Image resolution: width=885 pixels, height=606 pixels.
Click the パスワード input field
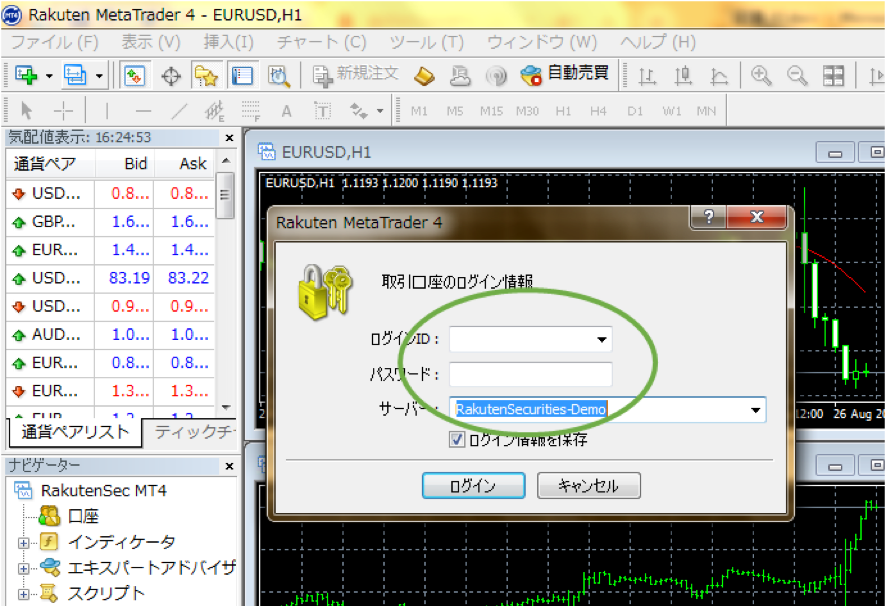[x=531, y=375]
